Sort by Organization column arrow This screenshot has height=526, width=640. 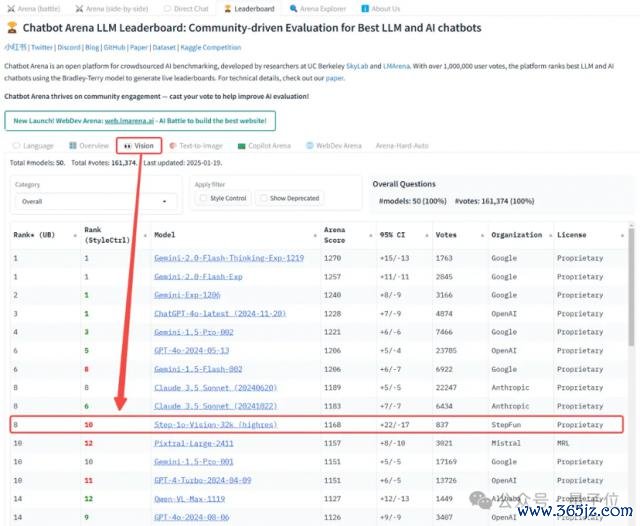(x=550, y=235)
